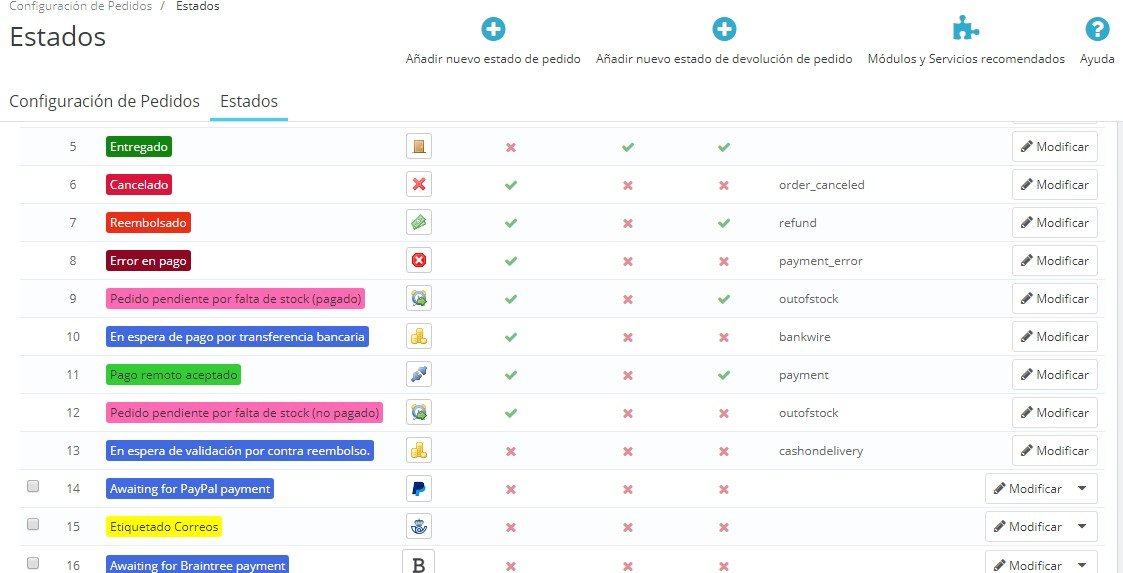The image size is (1123, 573).
Task: Click Modificar for Etiquetado Correos row
Action: coord(1028,526)
